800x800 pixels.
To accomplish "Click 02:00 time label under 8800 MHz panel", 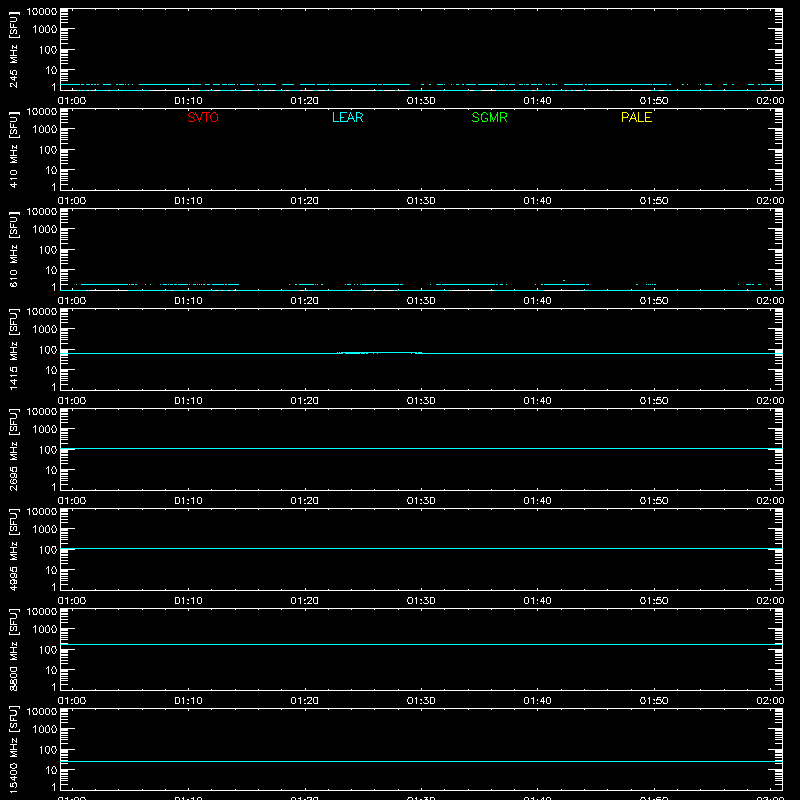I will click(x=770, y=701).
